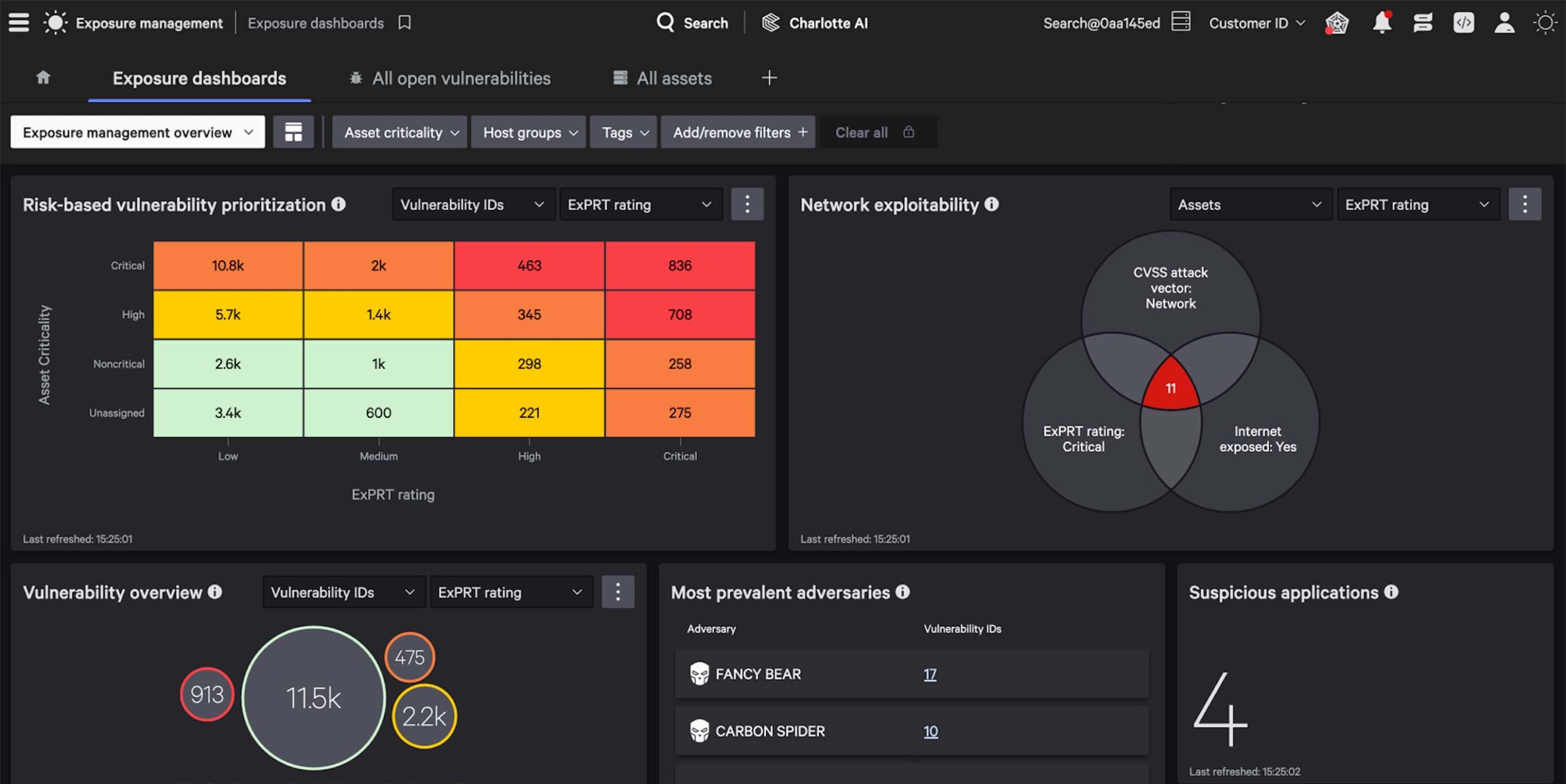Open Charlotte AI assistant icon

[771, 23]
